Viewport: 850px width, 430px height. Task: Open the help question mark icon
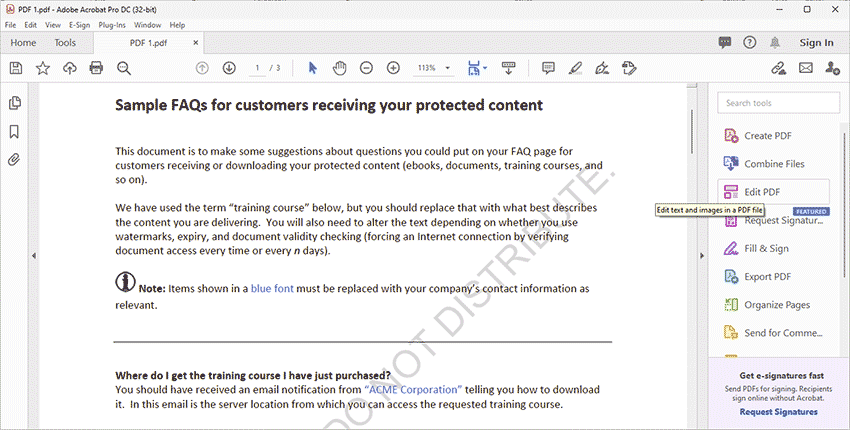click(750, 42)
